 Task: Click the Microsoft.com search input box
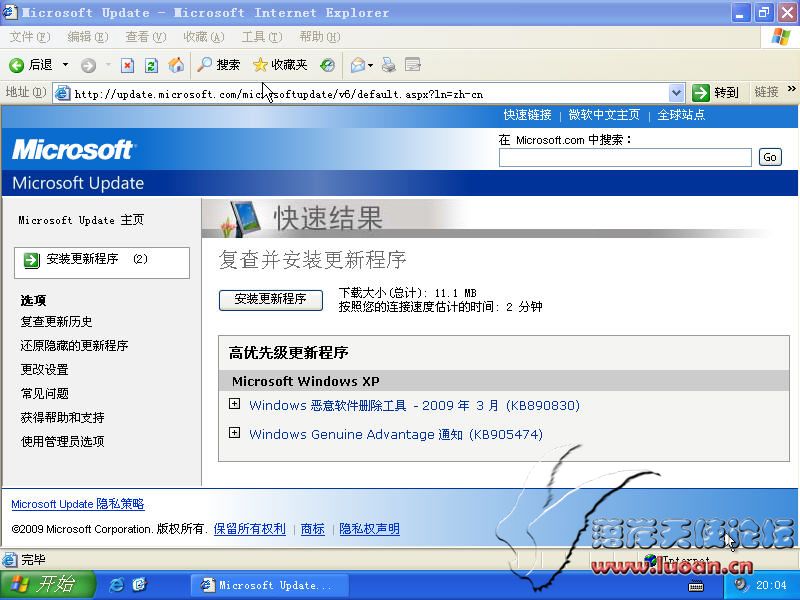(x=625, y=157)
